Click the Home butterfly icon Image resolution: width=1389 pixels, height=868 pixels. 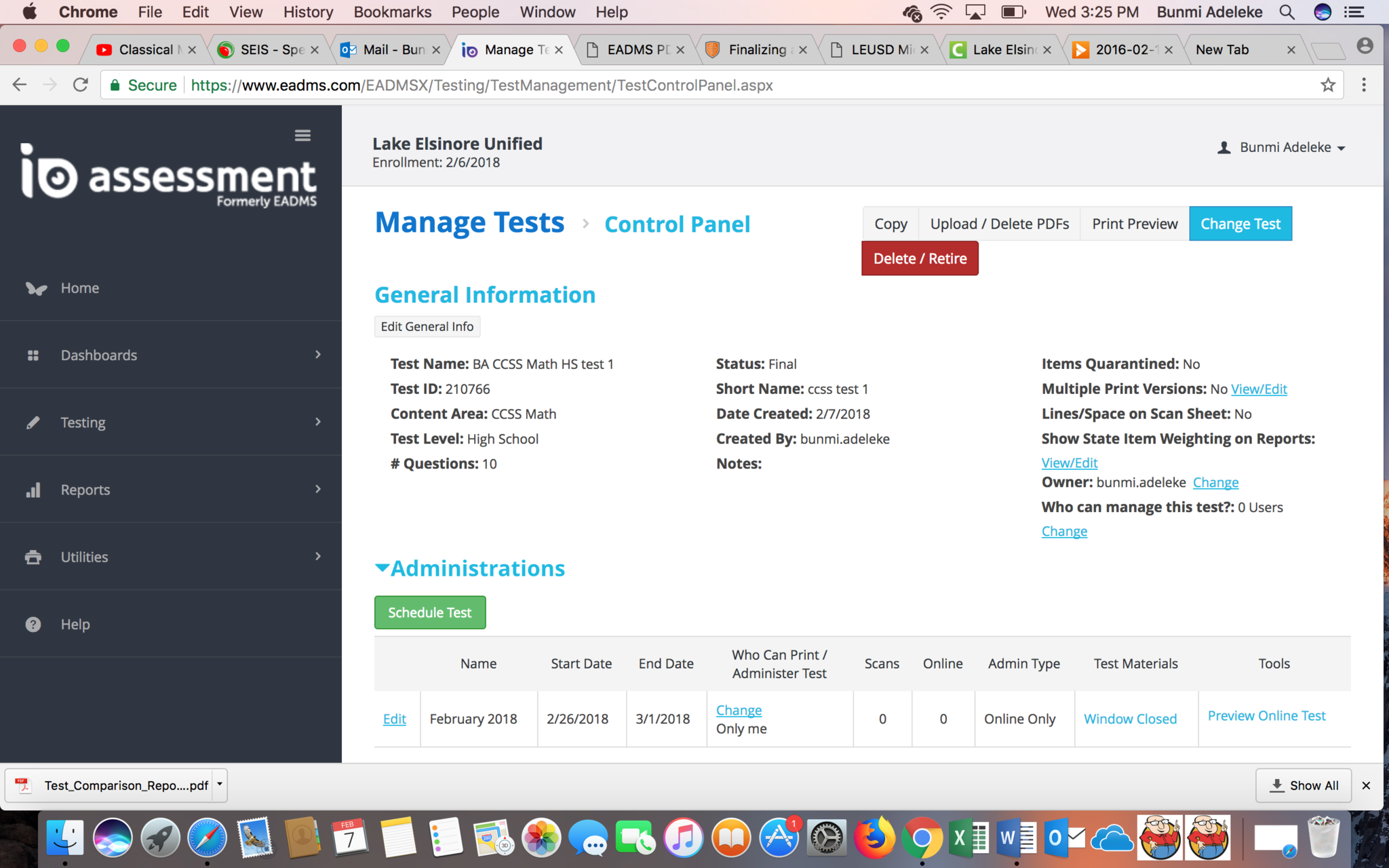(x=36, y=288)
